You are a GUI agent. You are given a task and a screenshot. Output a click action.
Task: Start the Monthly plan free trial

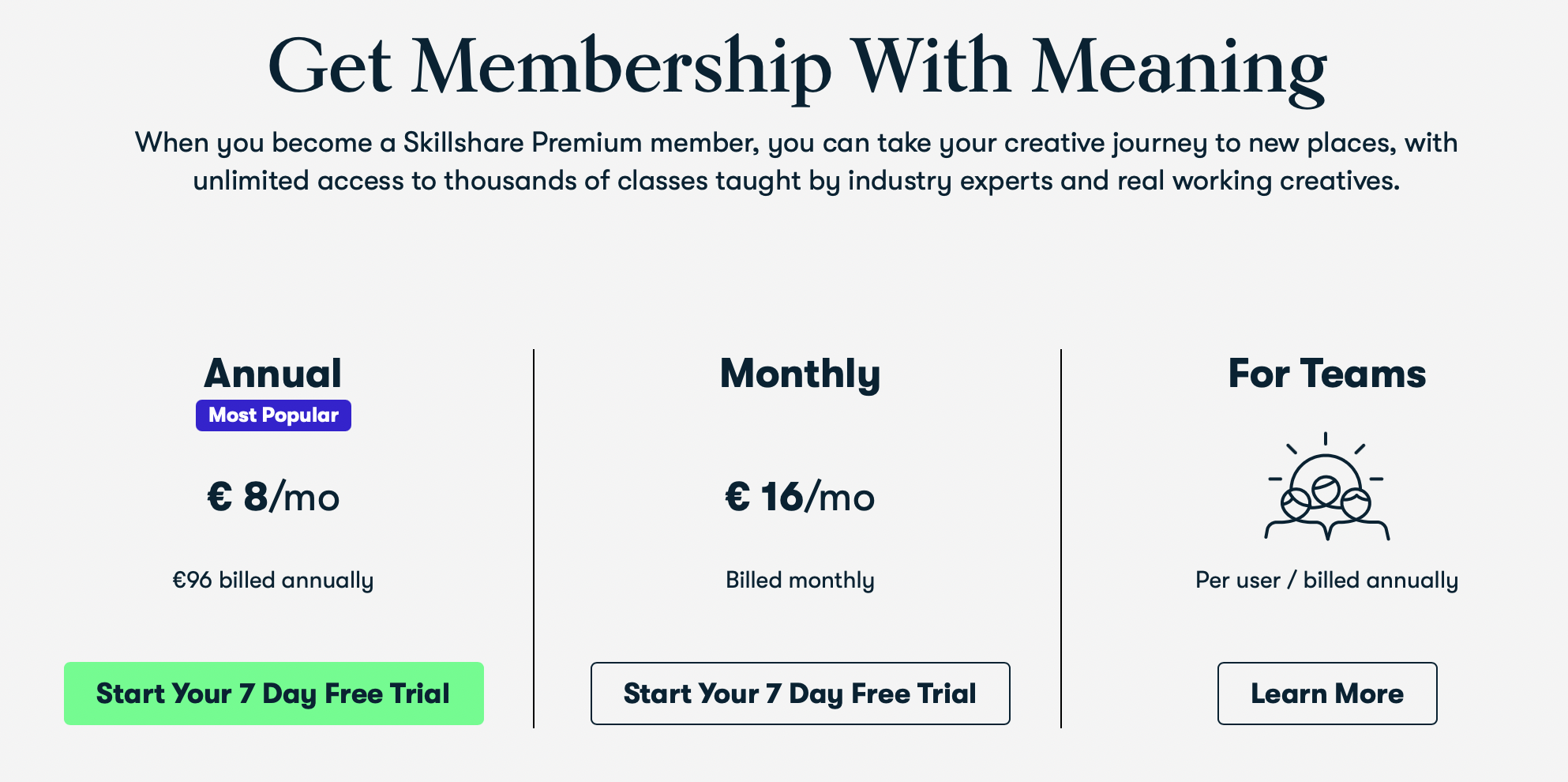[800, 694]
